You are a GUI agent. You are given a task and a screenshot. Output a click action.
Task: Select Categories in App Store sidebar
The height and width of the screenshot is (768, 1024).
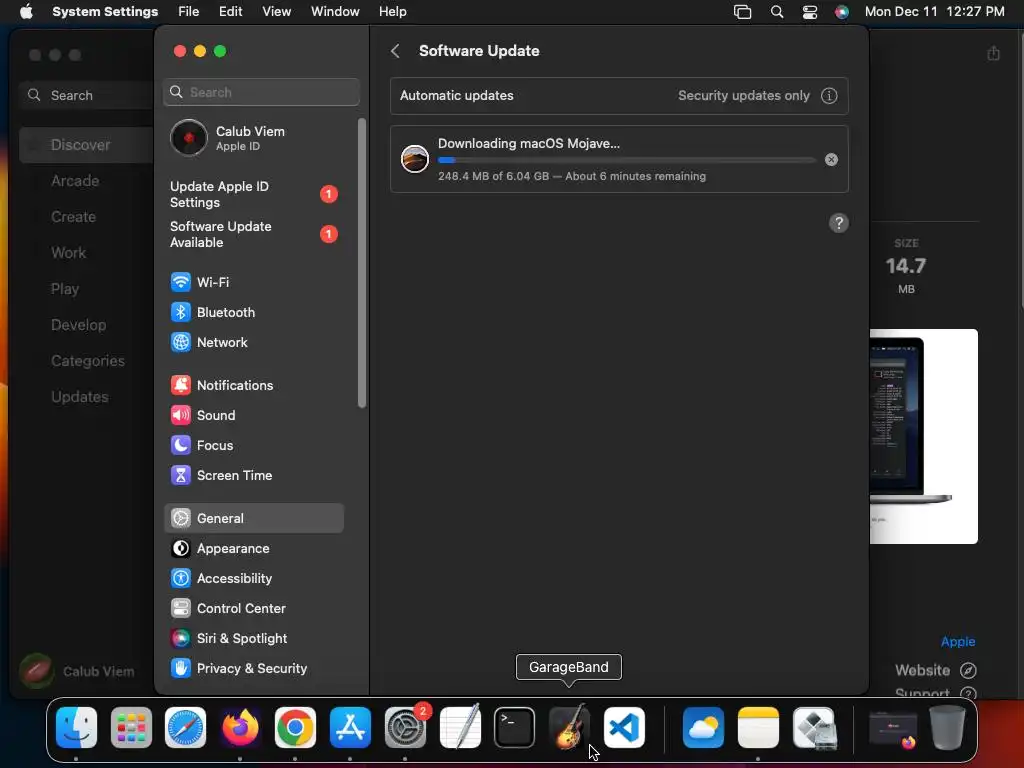[86, 360]
